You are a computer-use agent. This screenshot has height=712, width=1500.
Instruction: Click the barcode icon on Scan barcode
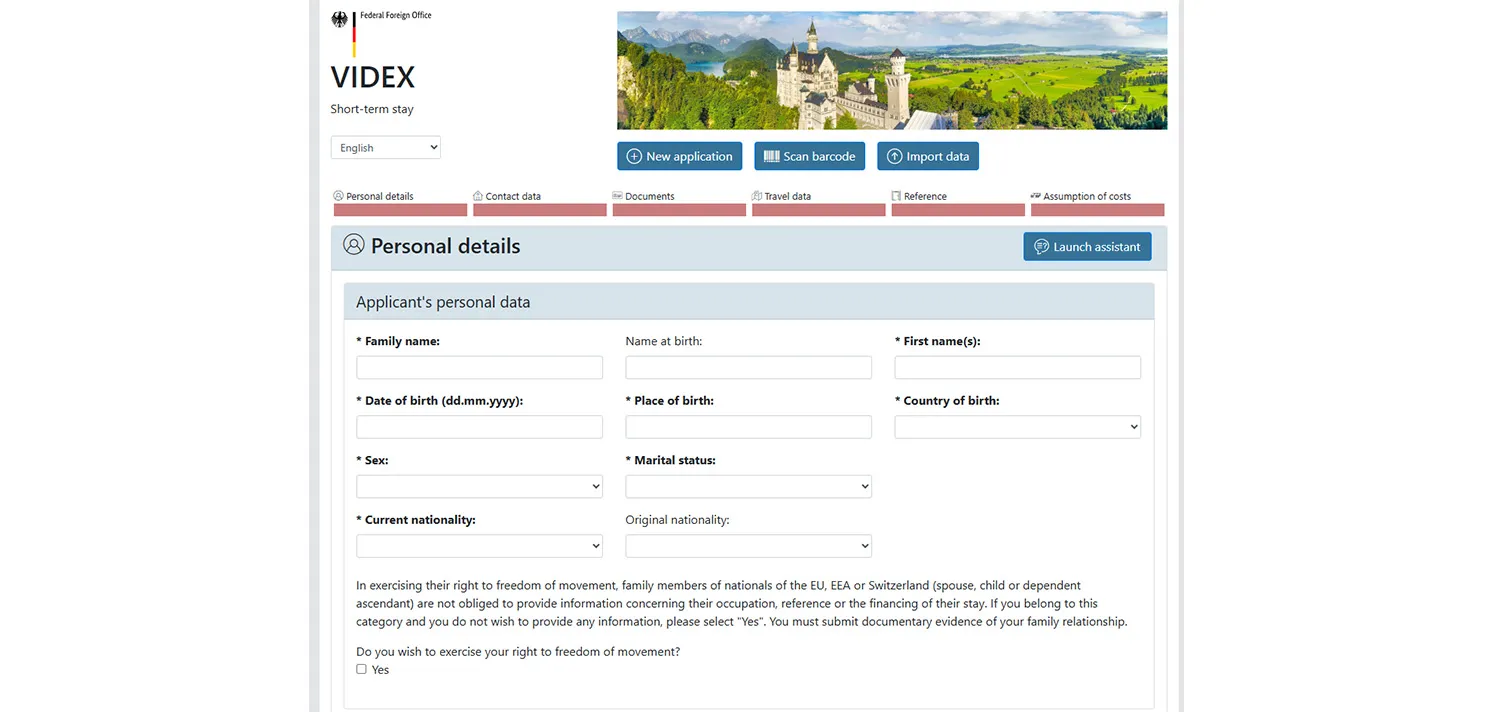[771, 156]
